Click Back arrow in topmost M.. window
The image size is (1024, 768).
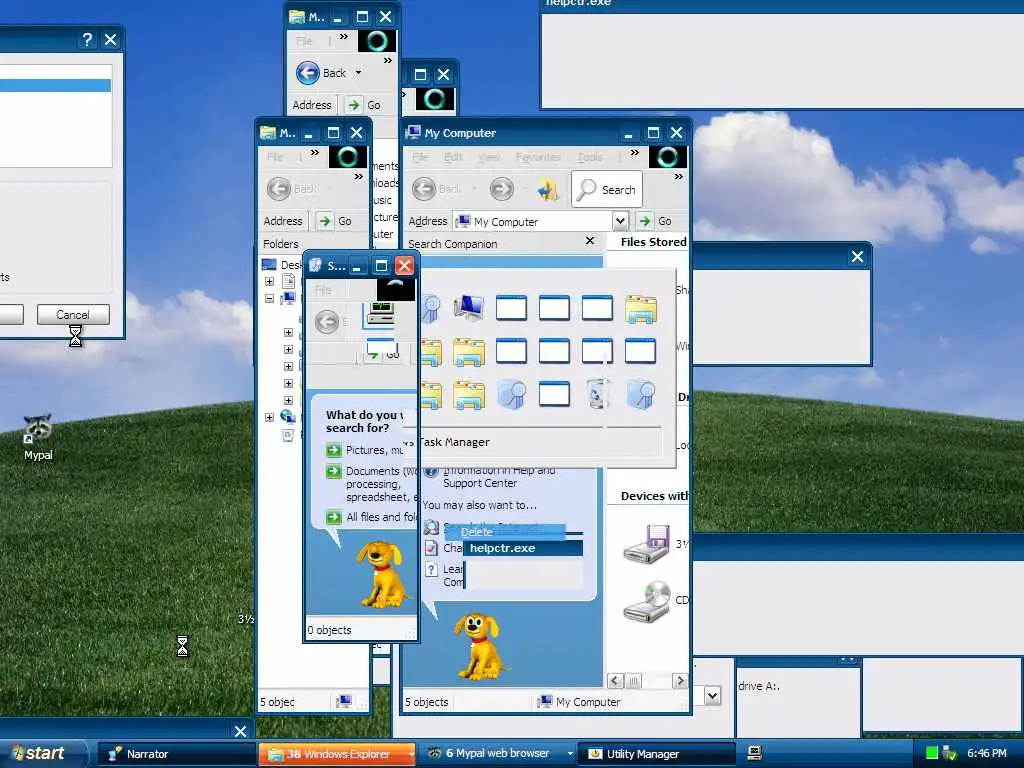308,72
